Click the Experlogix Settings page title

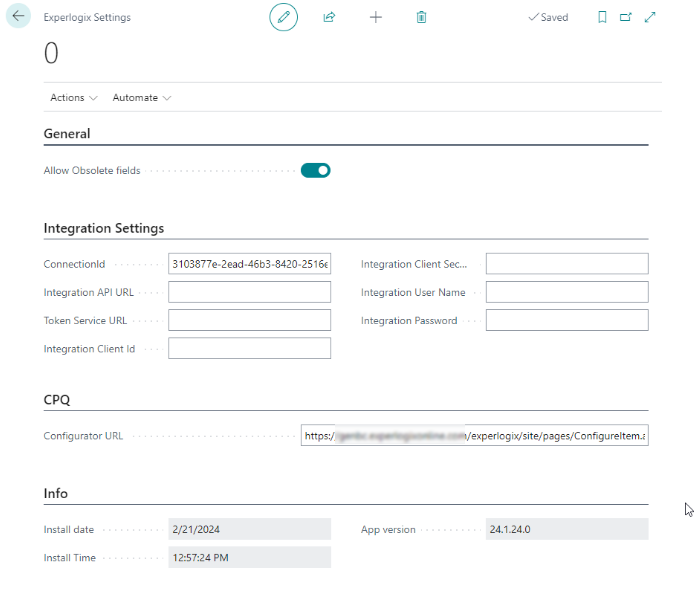[x=87, y=17]
